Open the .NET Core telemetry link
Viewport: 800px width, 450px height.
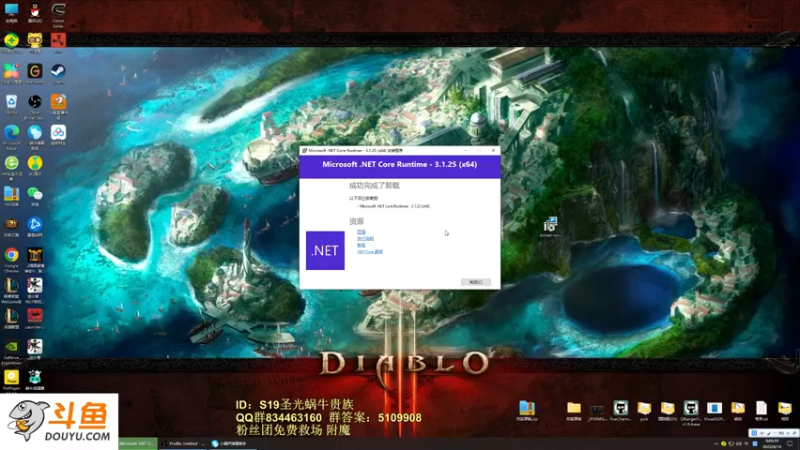click(x=370, y=252)
